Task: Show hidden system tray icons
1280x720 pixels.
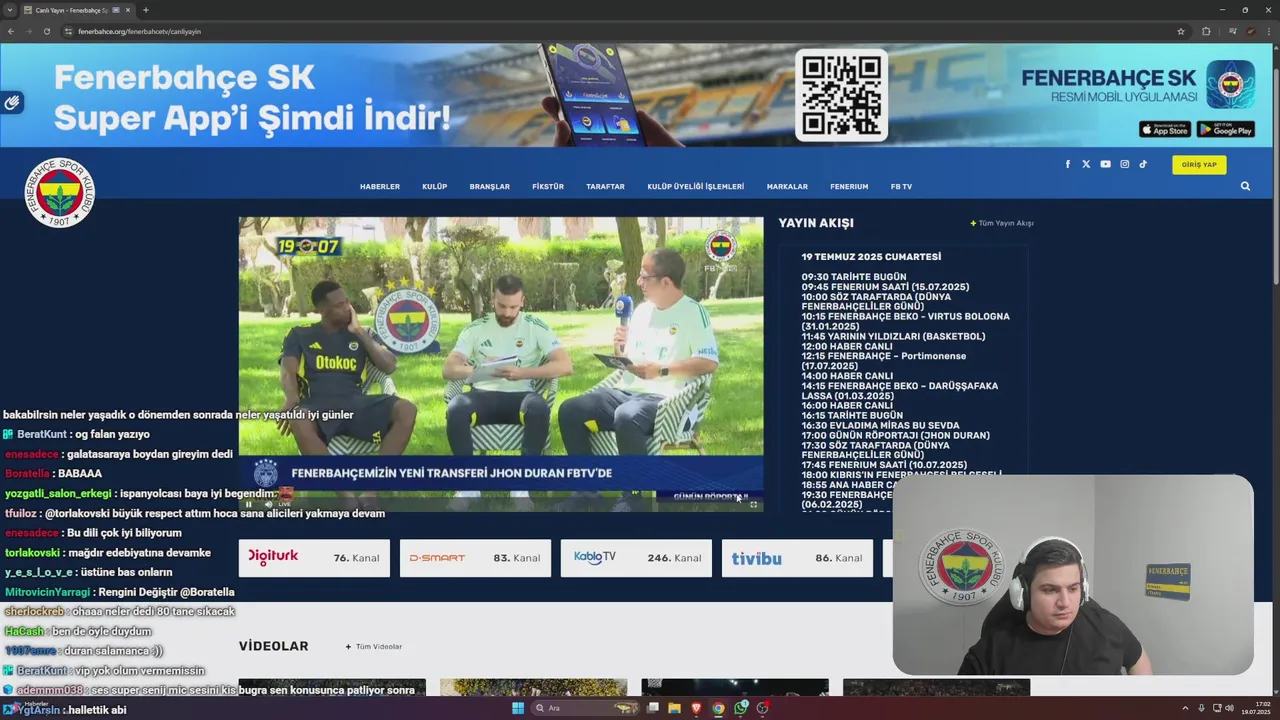Action: click(1187, 708)
